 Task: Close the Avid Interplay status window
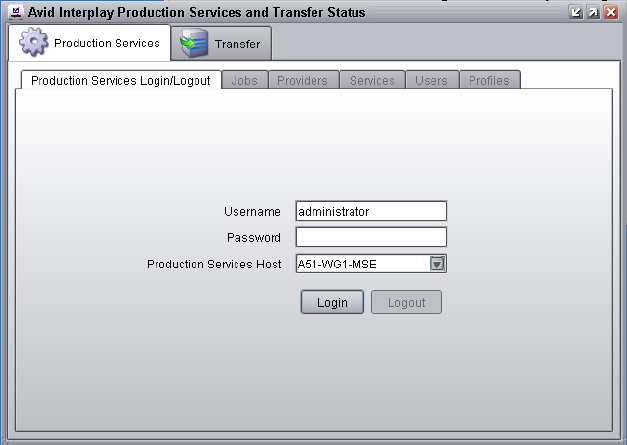point(611,12)
